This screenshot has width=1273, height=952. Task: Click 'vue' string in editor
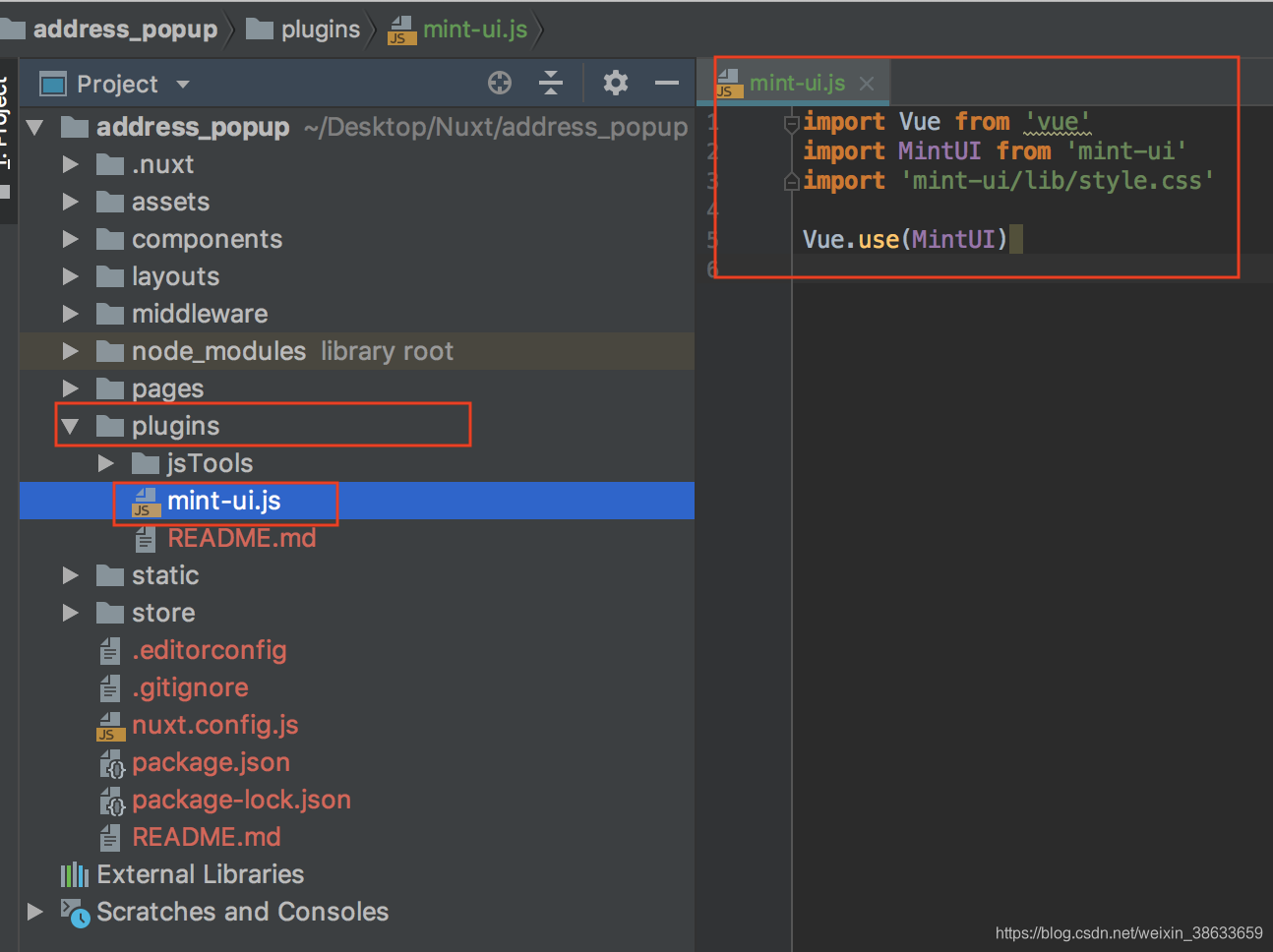[1058, 122]
